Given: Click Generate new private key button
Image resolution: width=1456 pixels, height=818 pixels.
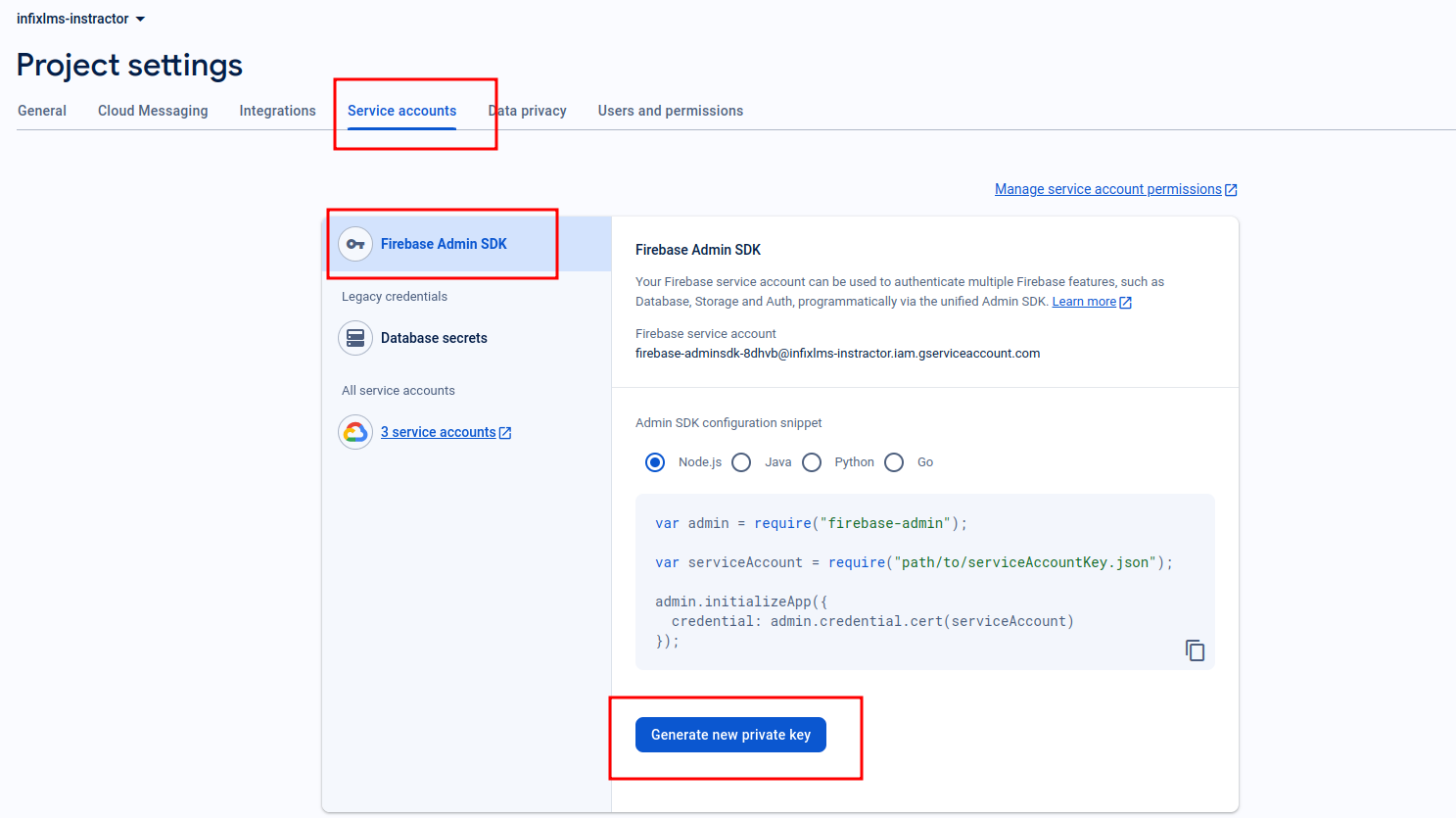Looking at the screenshot, I should 730,735.
